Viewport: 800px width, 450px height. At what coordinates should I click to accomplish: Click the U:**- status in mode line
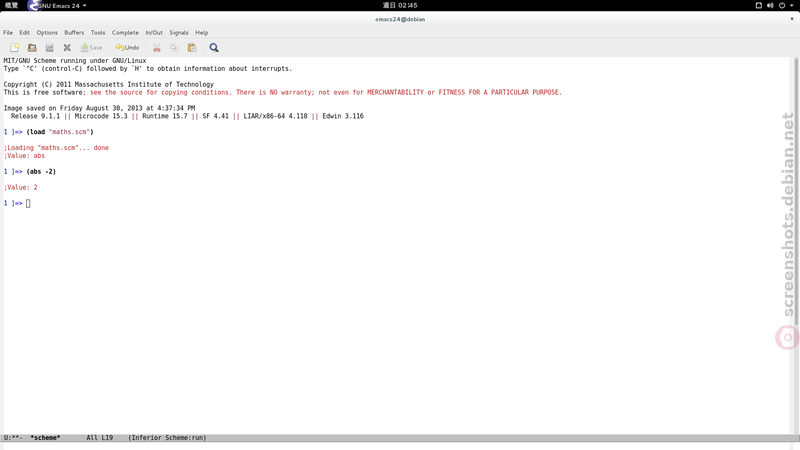(x=13, y=438)
